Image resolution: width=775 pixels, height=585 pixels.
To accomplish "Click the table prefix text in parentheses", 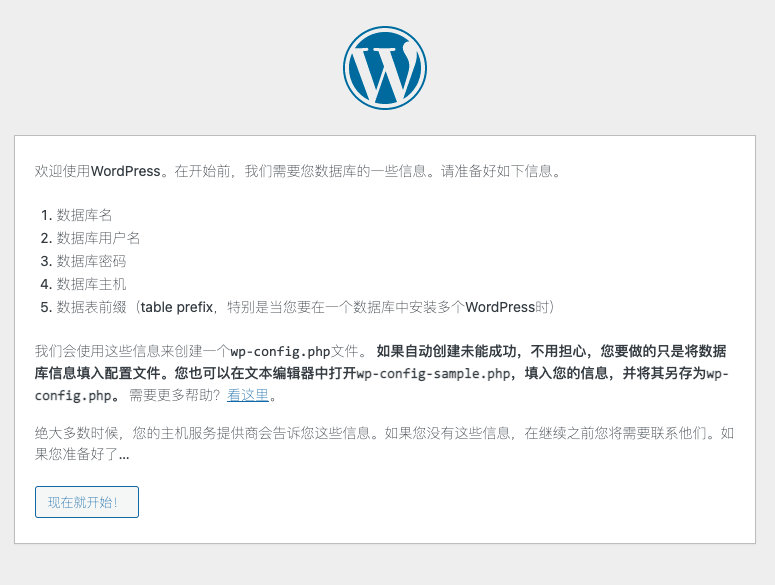I will pyautogui.click(x=177, y=307).
